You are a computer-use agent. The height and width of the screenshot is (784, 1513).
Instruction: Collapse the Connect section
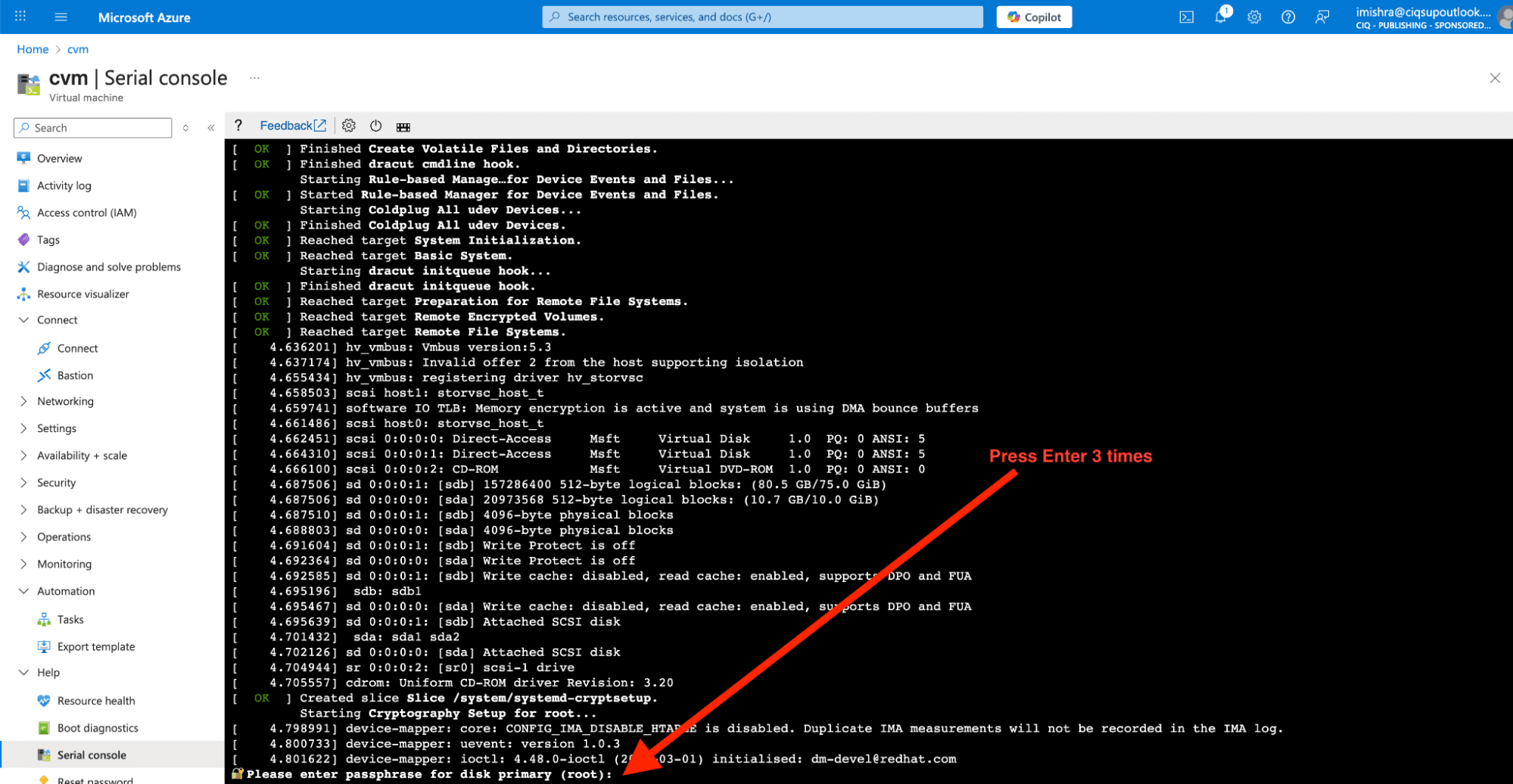[23, 320]
